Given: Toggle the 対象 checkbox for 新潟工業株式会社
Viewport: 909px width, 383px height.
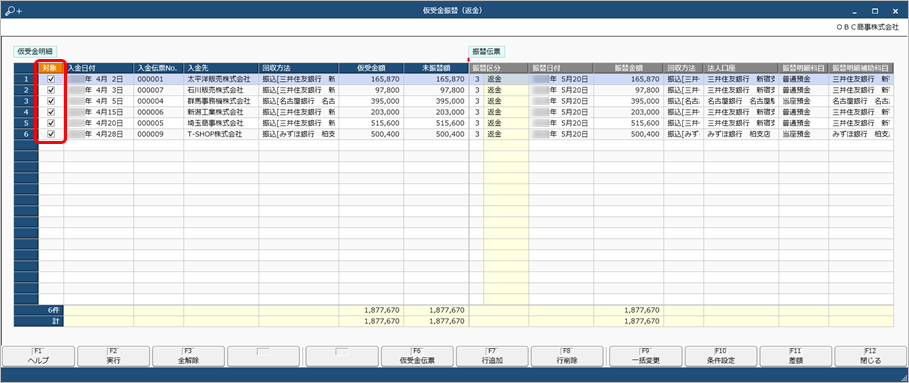Looking at the screenshot, I should coord(51,112).
